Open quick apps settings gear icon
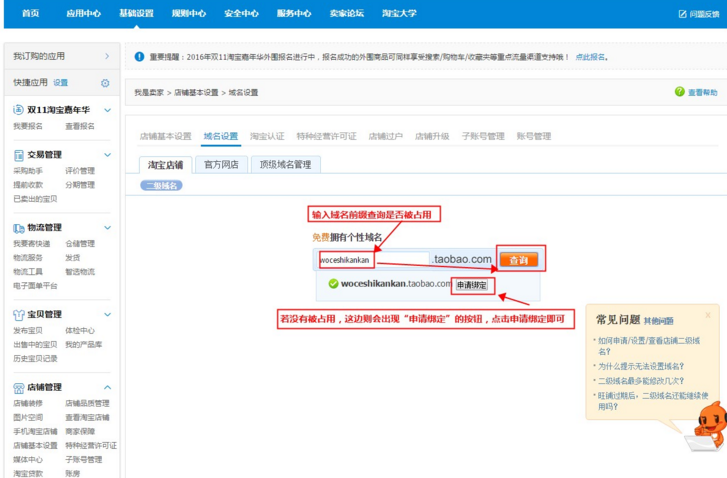The width and height of the screenshot is (727, 478). (105, 83)
